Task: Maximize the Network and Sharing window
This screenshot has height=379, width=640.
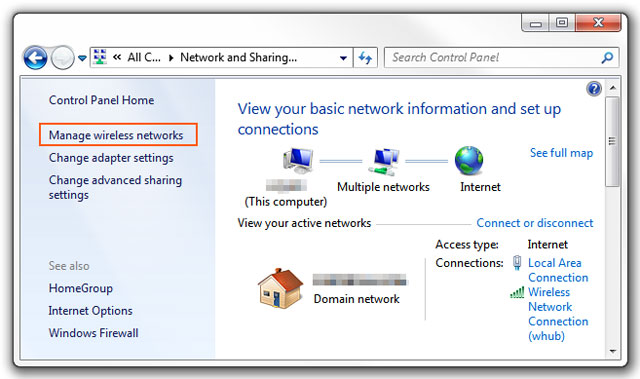Action: (x=562, y=23)
